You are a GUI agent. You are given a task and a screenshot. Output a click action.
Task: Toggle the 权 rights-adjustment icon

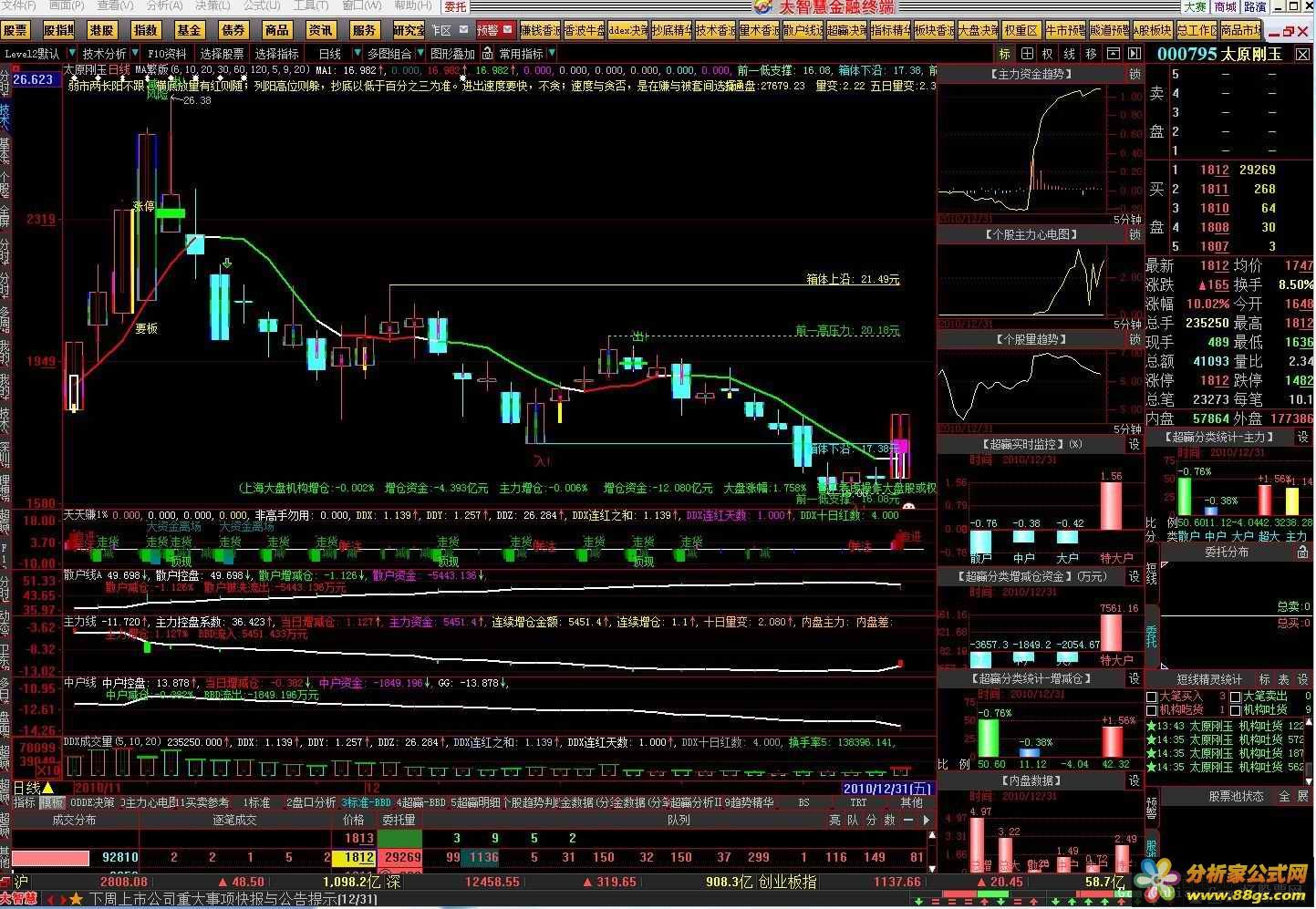point(1048,54)
